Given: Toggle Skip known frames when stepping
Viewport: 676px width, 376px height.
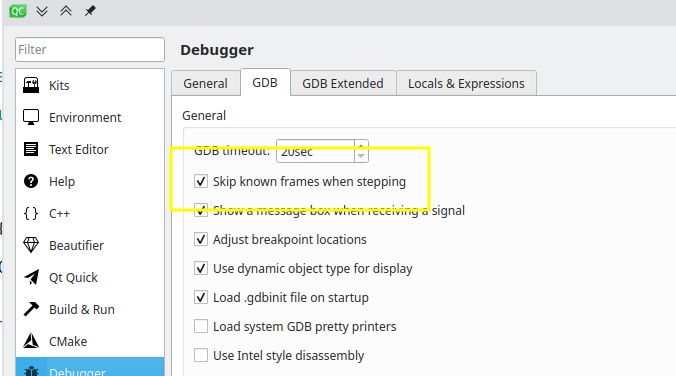Looking at the screenshot, I should pos(201,181).
